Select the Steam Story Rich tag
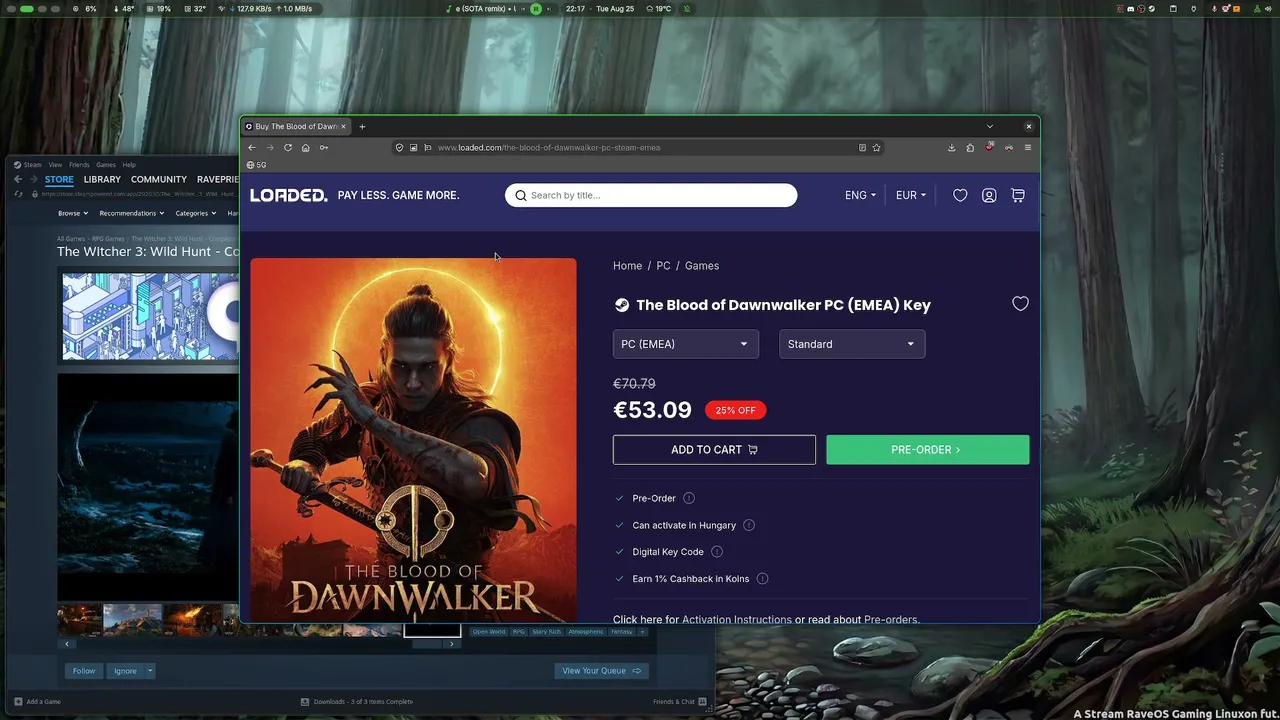The height and width of the screenshot is (720, 1280). tap(546, 632)
